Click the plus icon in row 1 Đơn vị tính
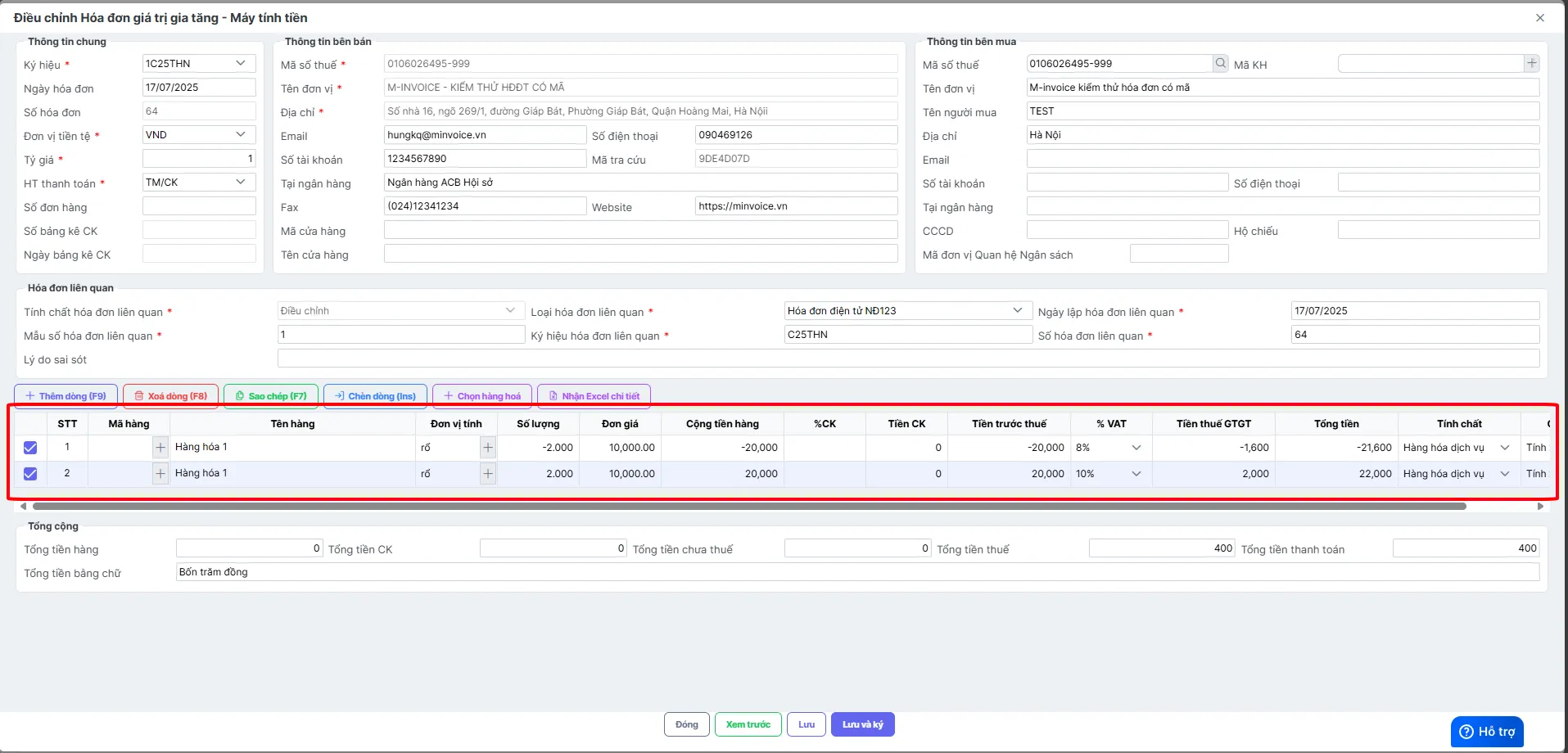Image resolution: width=1568 pixels, height=753 pixels. 488,448
